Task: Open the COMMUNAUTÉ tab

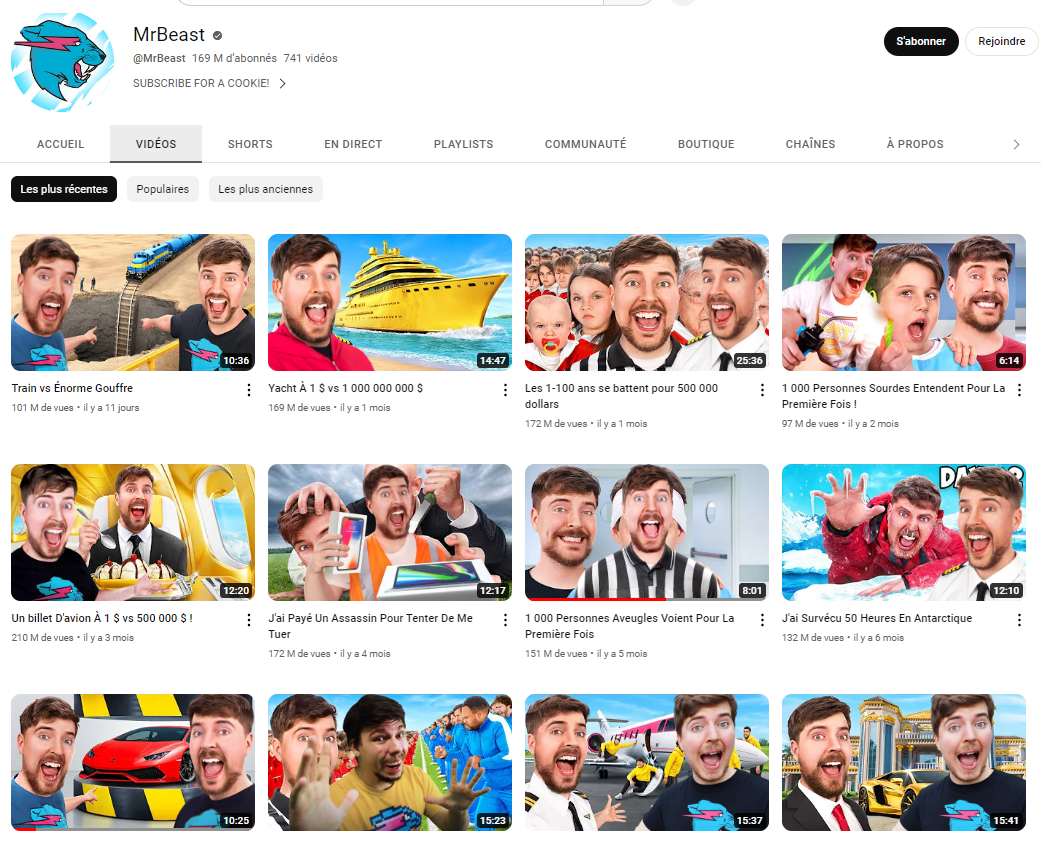Action: [x=586, y=144]
